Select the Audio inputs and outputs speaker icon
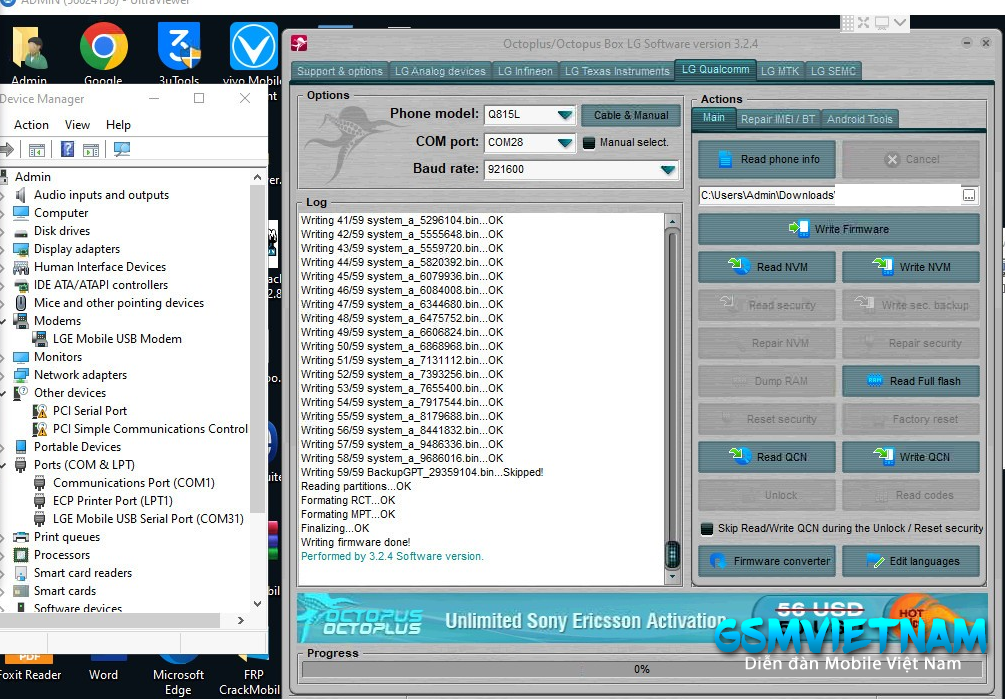The width and height of the screenshot is (1005, 699). 21,195
